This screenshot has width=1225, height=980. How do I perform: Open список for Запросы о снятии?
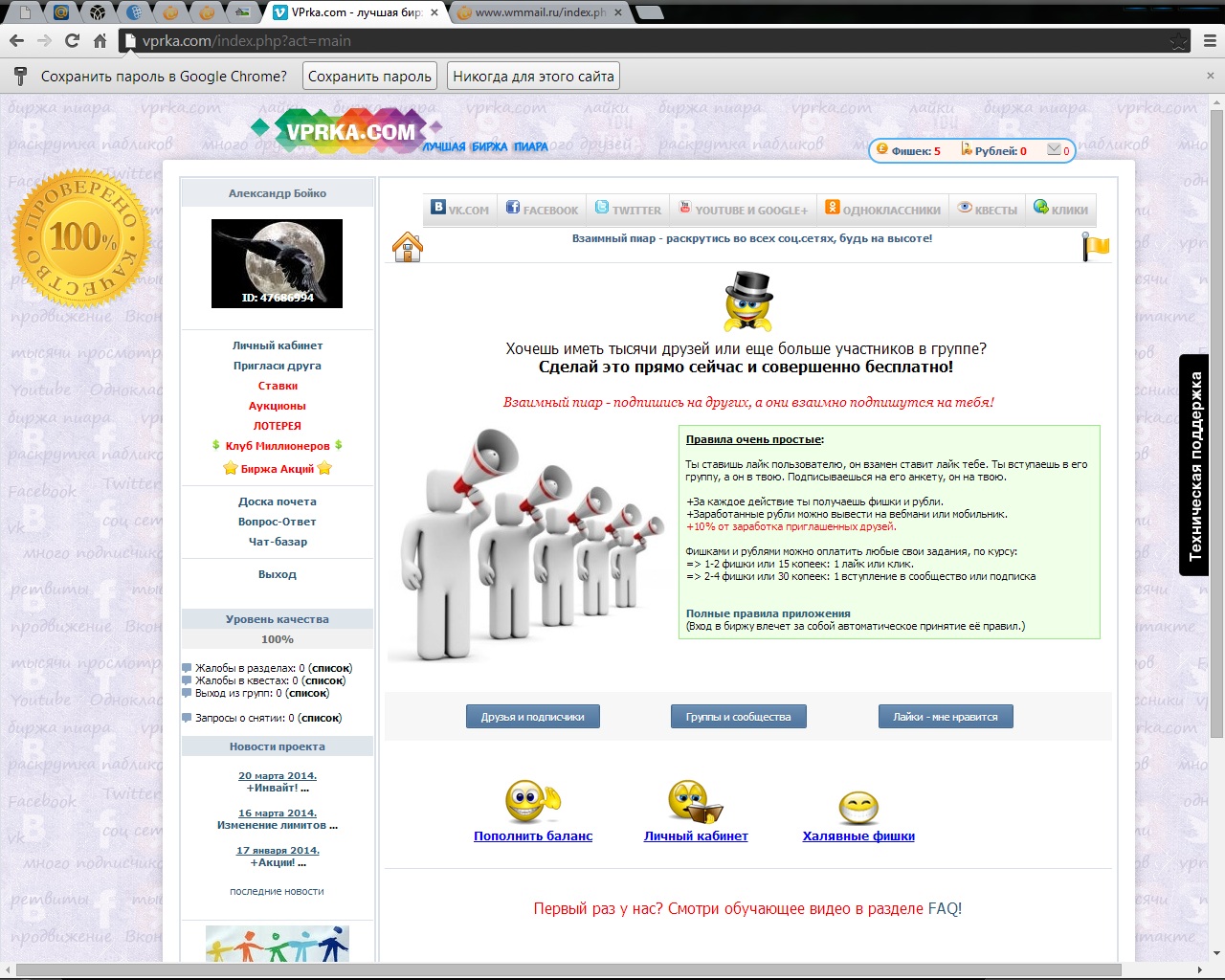click(320, 718)
